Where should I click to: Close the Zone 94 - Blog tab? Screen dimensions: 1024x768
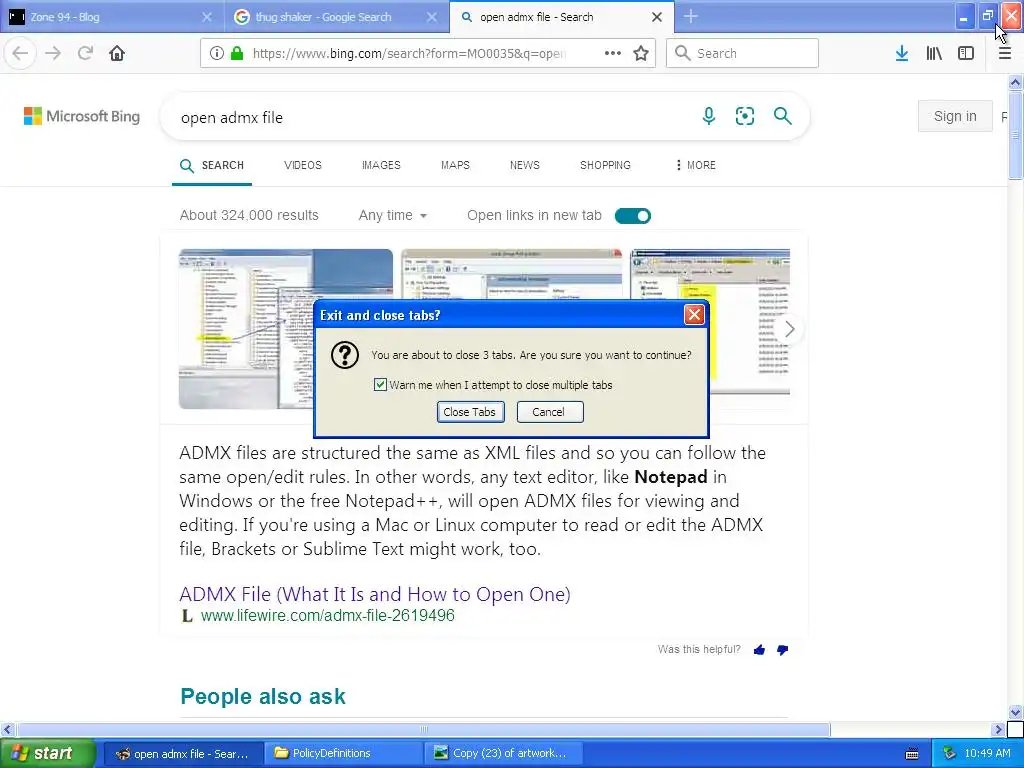(207, 17)
